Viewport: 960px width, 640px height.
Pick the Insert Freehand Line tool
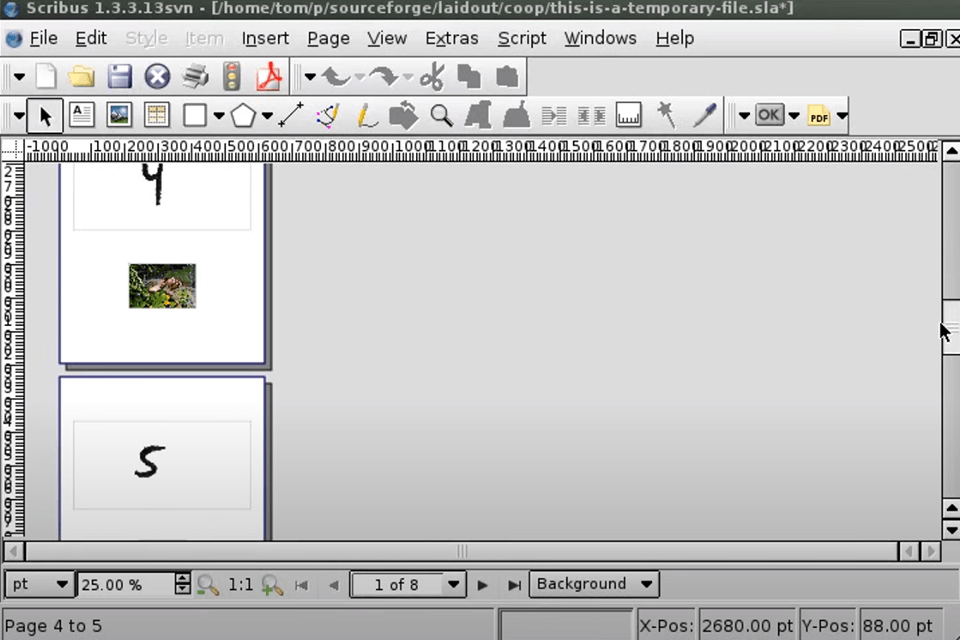tap(365, 115)
